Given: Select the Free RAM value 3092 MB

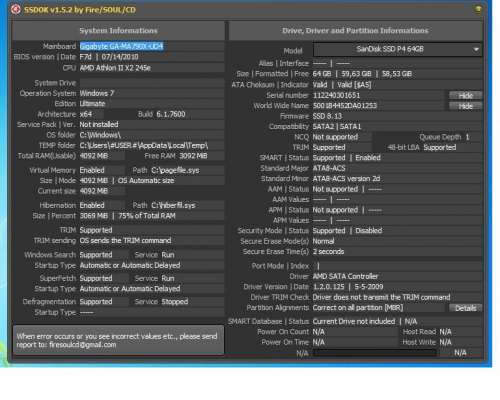Looking at the screenshot, I should 193,156.
